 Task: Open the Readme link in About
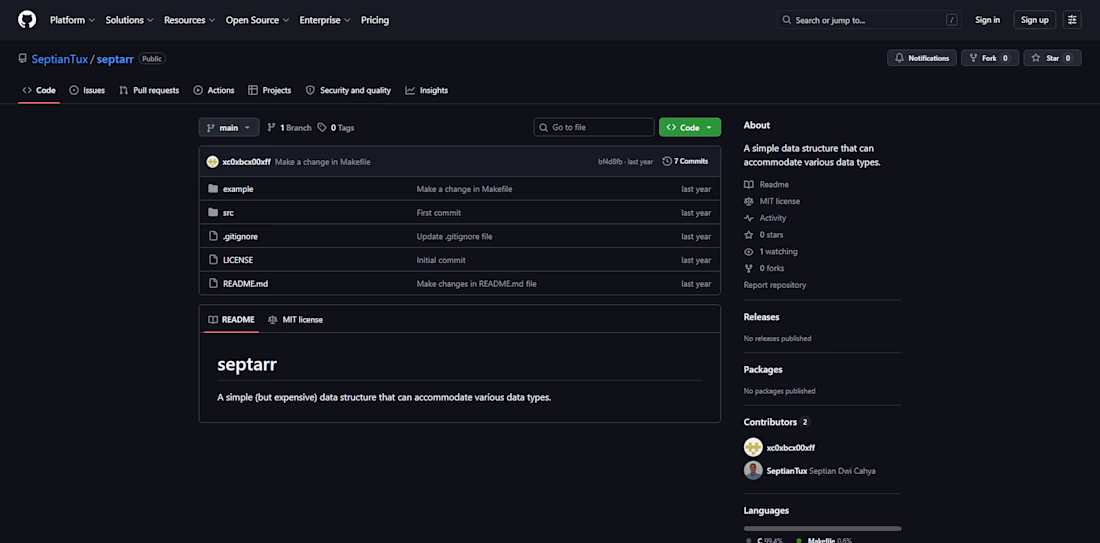point(766,185)
